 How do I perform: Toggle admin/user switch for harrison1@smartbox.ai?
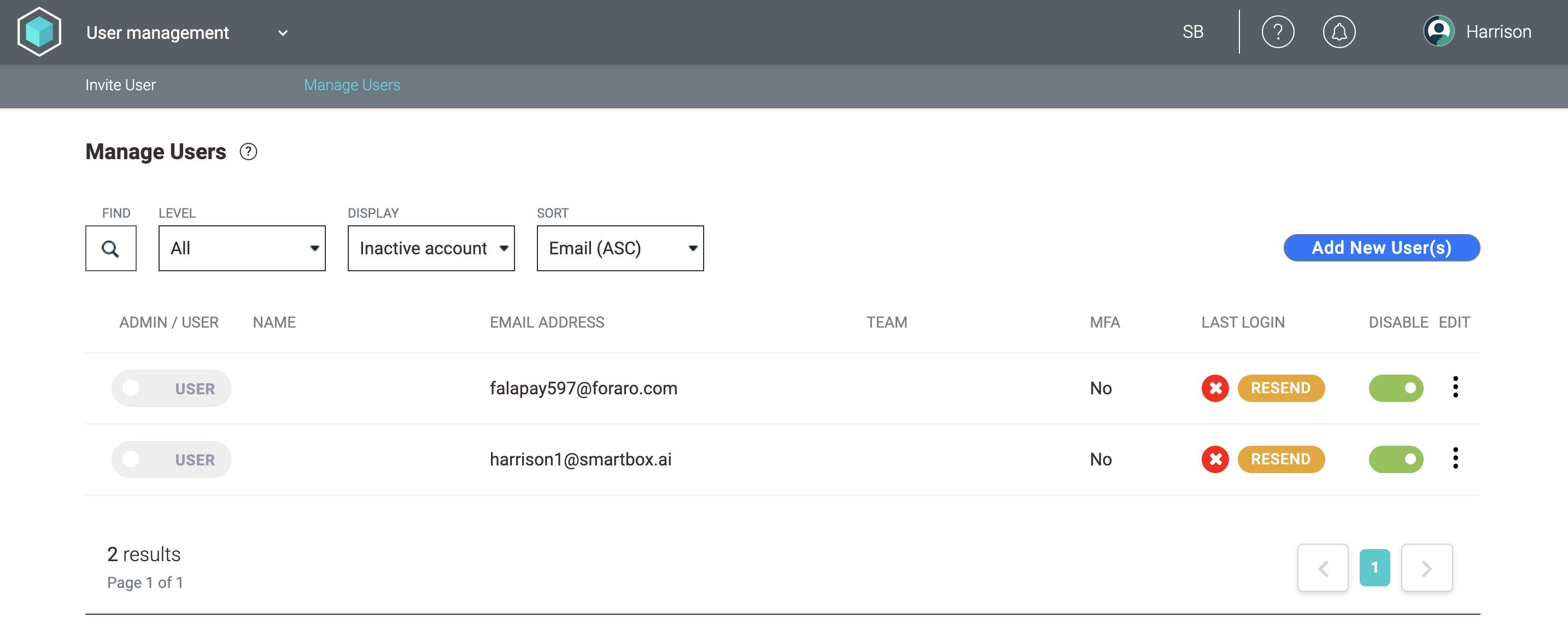tap(171, 459)
